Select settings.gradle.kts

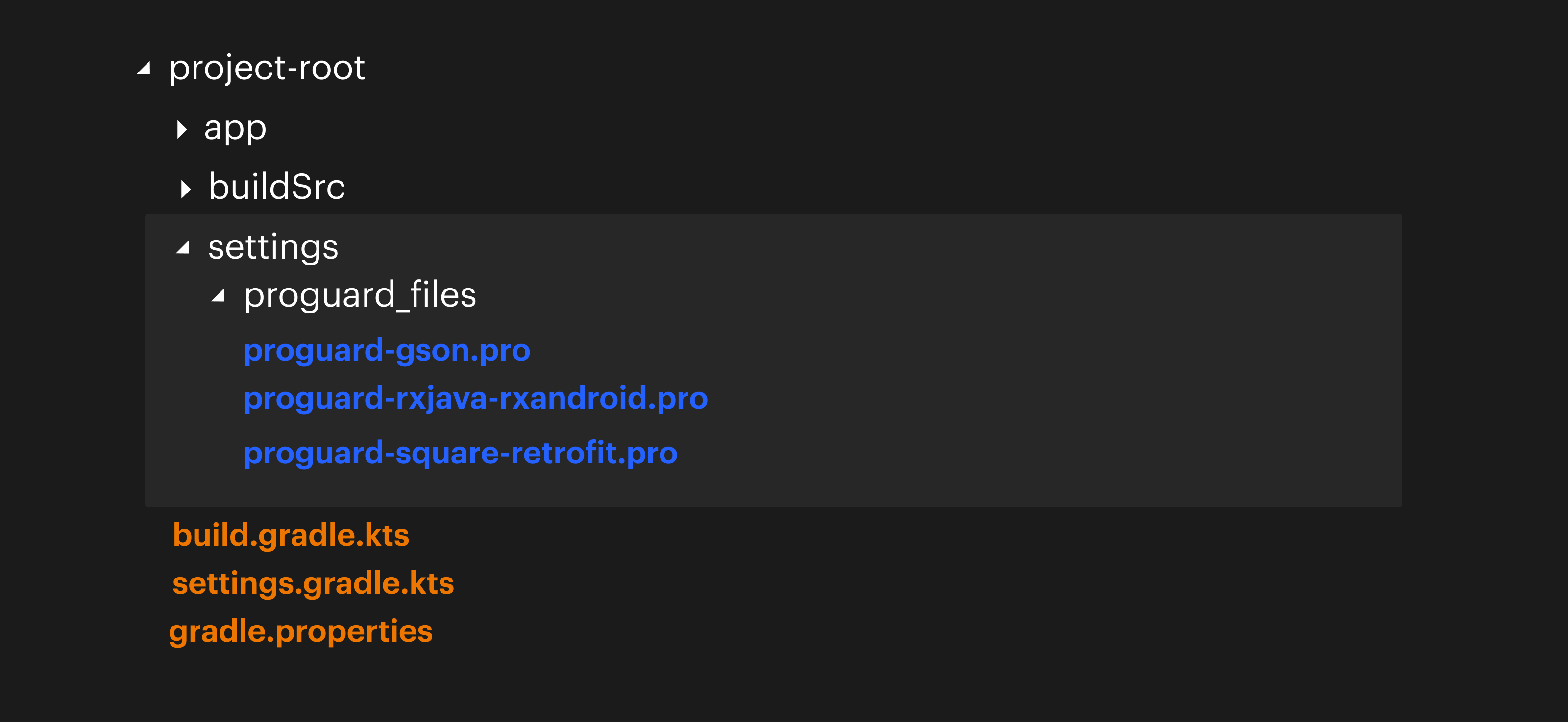click(313, 583)
